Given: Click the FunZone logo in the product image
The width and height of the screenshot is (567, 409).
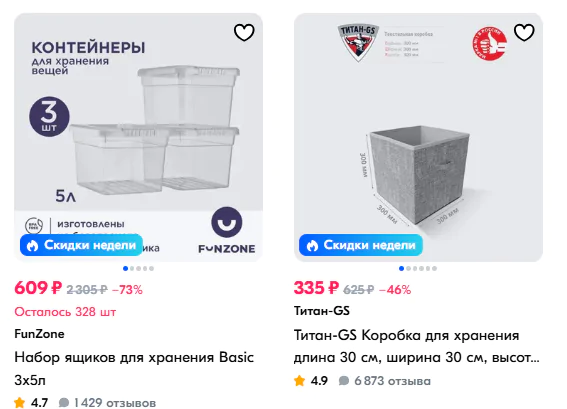Looking at the screenshot, I should click(x=227, y=230).
